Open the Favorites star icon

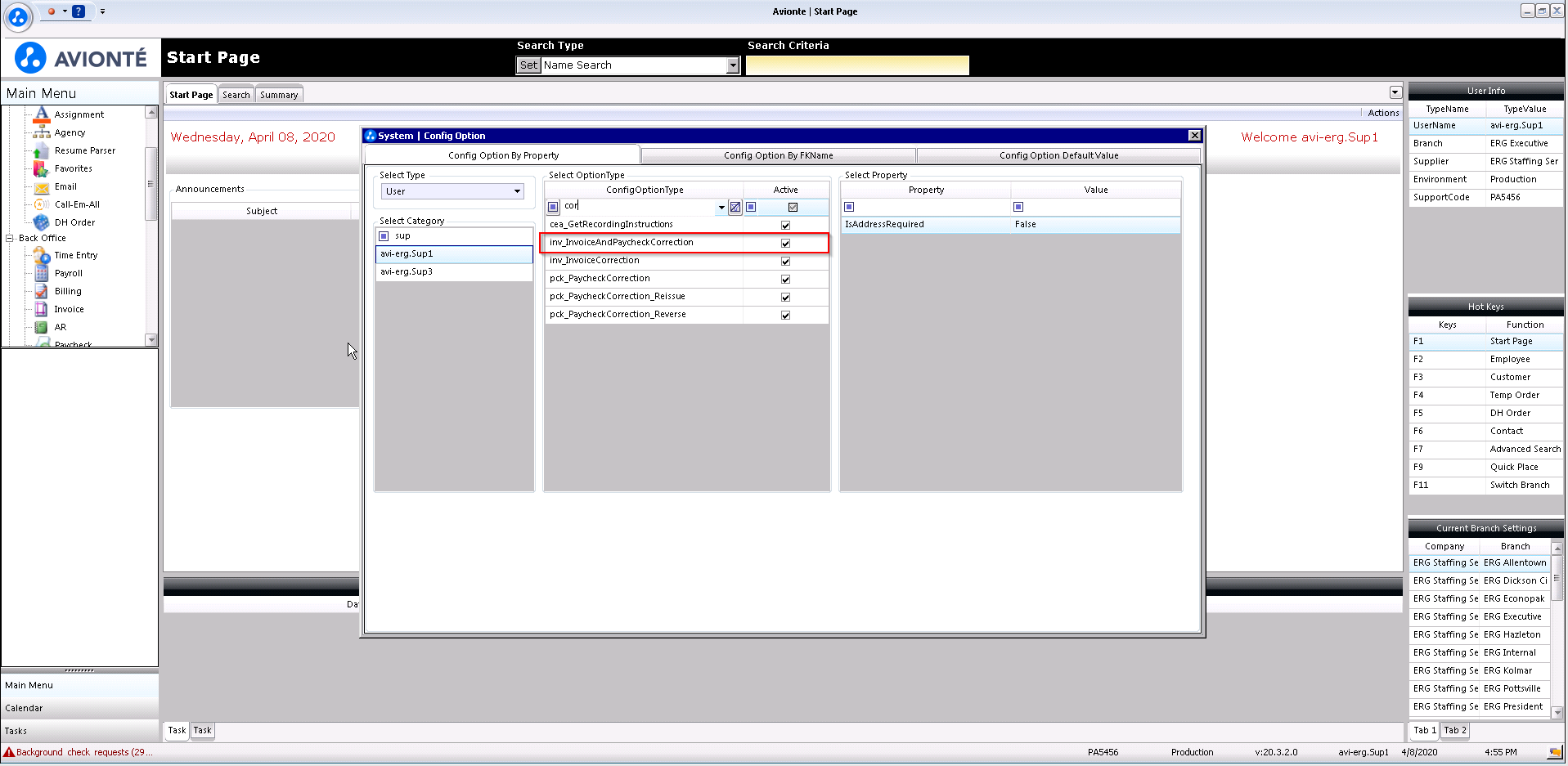coord(42,168)
